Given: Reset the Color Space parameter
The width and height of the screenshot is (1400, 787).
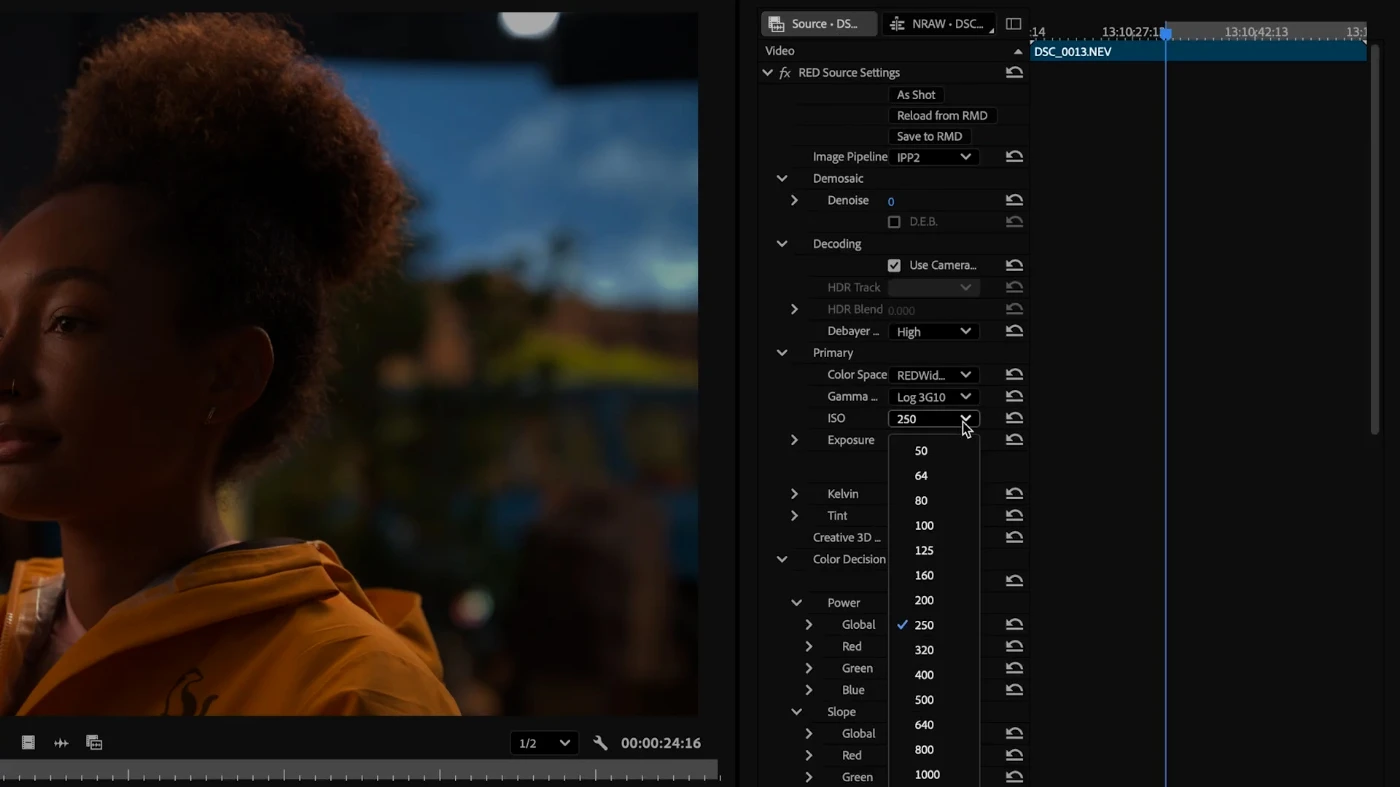Looking at the screenshot, I should click(x=1014, y=375).
